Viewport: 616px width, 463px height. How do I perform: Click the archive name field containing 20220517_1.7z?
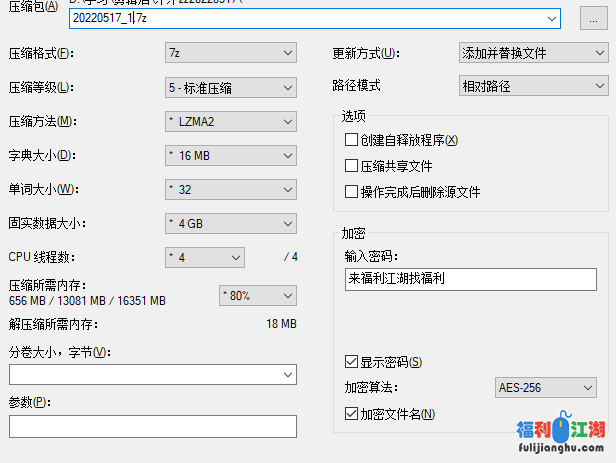300,18
